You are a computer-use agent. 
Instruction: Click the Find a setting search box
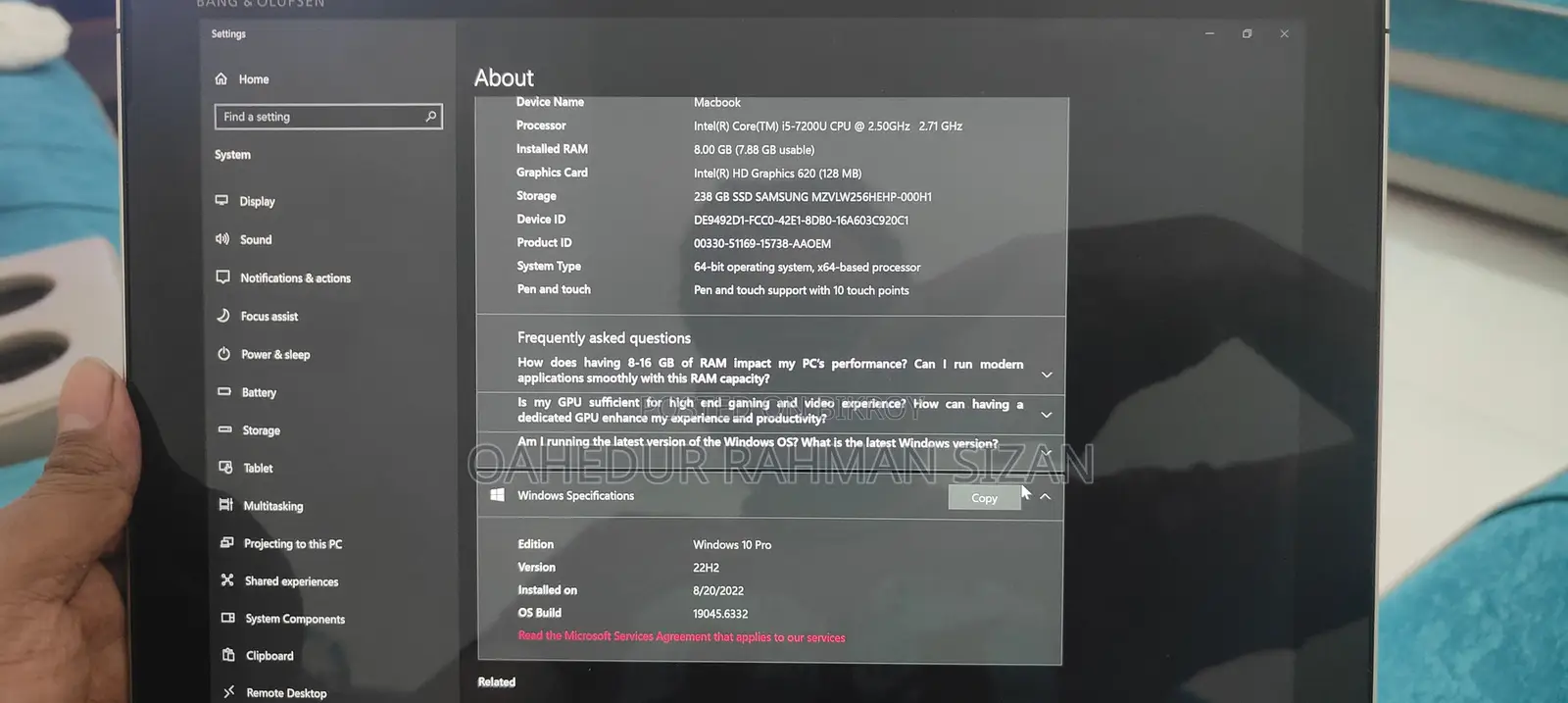tap(328, 117)
